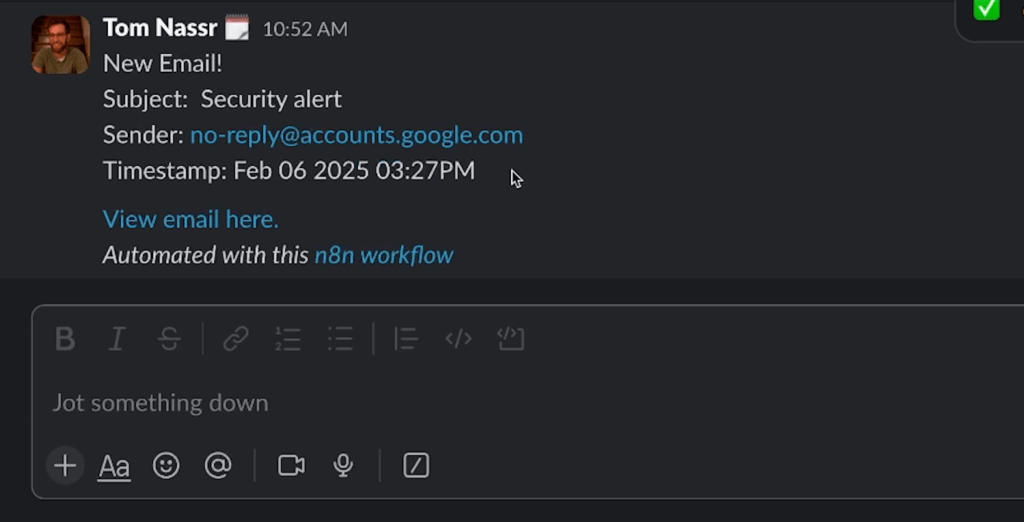Image resolution: width=1024 pixels, height=522 pixels.
Task: Mention someone with @ icon
Action: [x=218, y=465]
